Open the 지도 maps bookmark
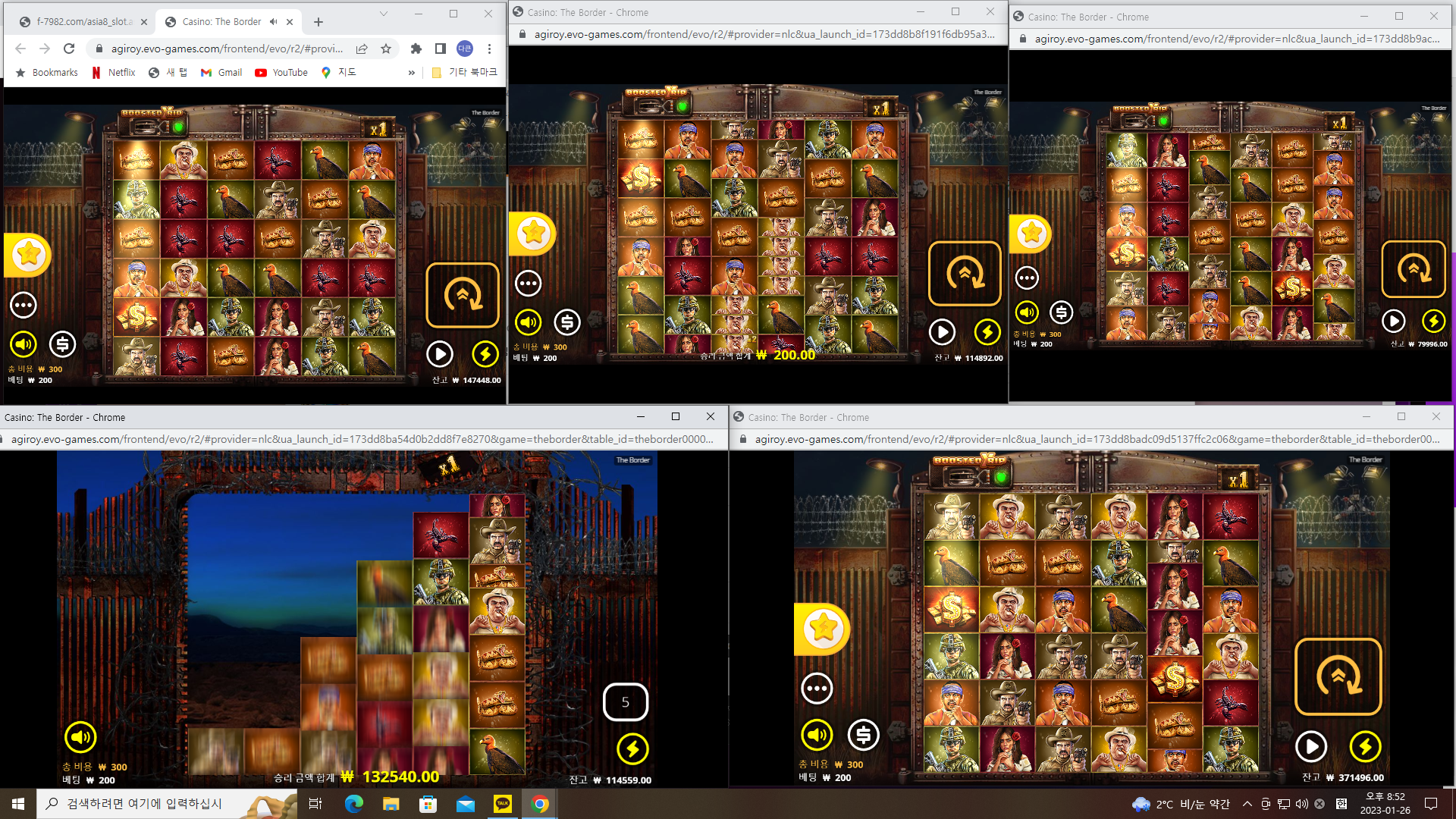1456x819 pixels. click(338, 73)
